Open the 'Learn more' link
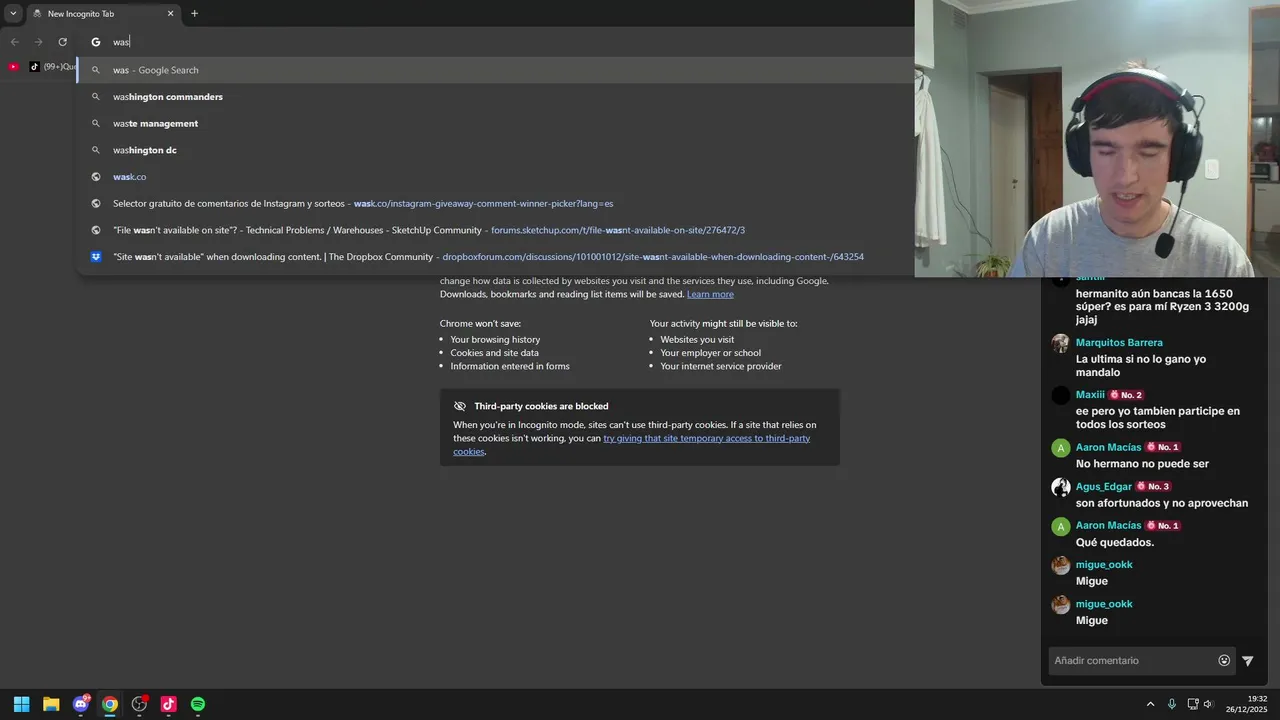Image resolution: width=1280 pixels, height=720 pixels. pyautogui.click(x=710, y=294)
